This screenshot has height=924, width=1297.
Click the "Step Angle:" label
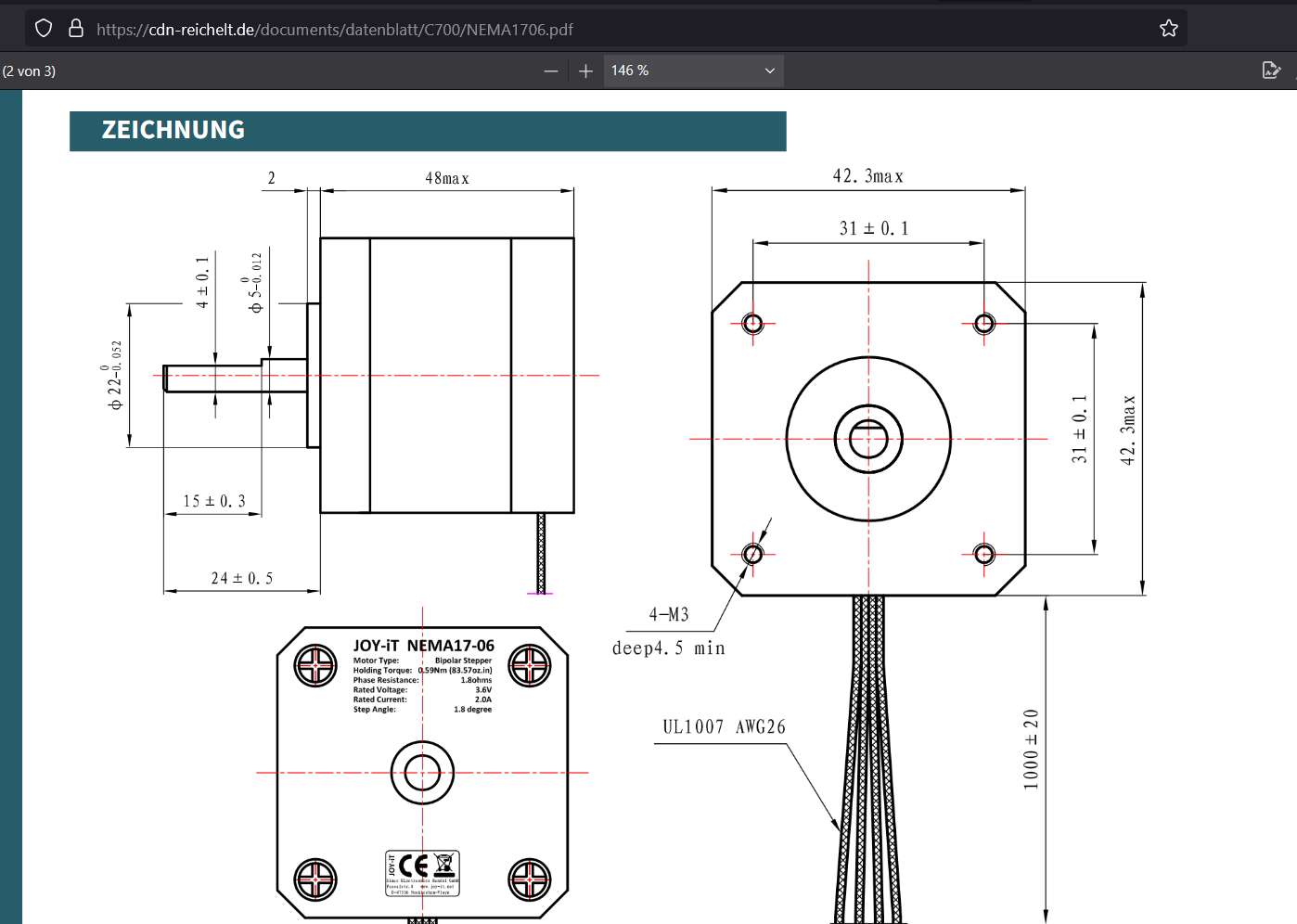375,710
